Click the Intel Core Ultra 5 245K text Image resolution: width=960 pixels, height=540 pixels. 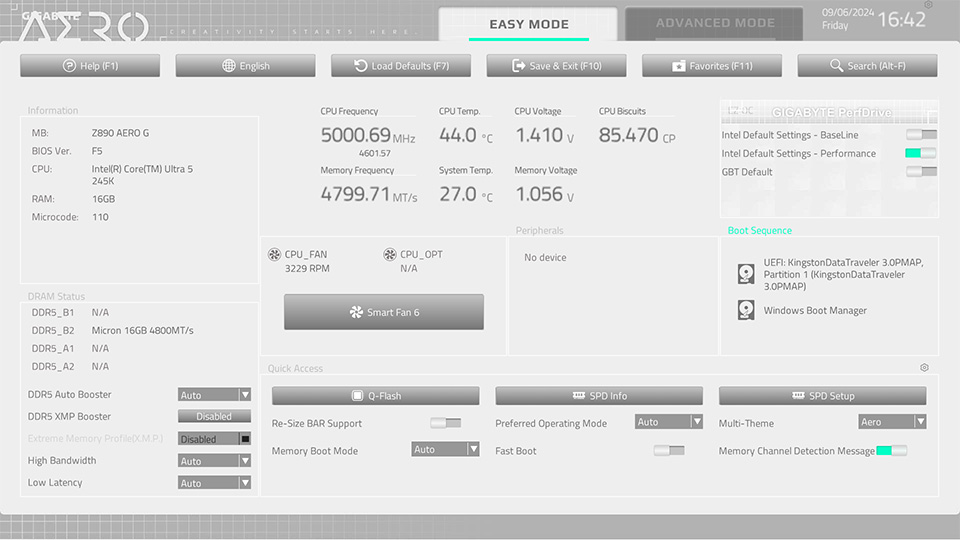pos(142,175)
